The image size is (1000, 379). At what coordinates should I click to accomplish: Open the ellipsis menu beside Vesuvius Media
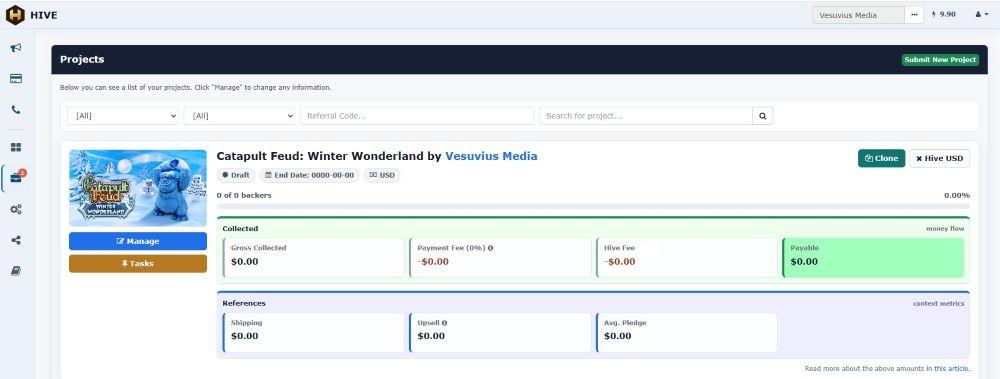click(x=915, y=15)
